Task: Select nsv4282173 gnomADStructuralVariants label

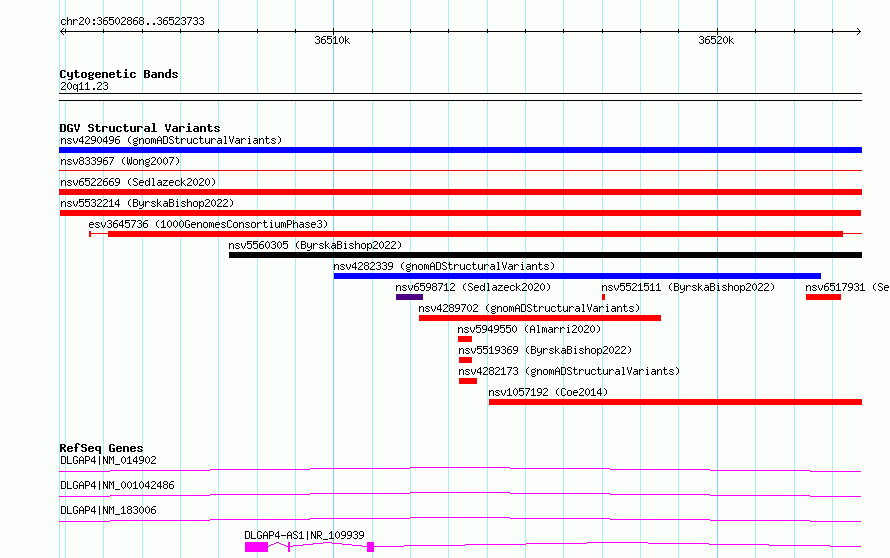Action: click(569, 371)
